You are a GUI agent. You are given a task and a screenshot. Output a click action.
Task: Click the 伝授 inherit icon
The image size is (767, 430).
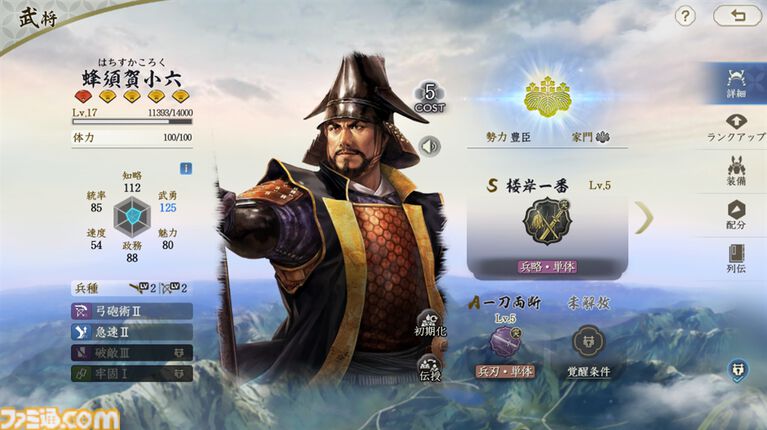[430, 368]
